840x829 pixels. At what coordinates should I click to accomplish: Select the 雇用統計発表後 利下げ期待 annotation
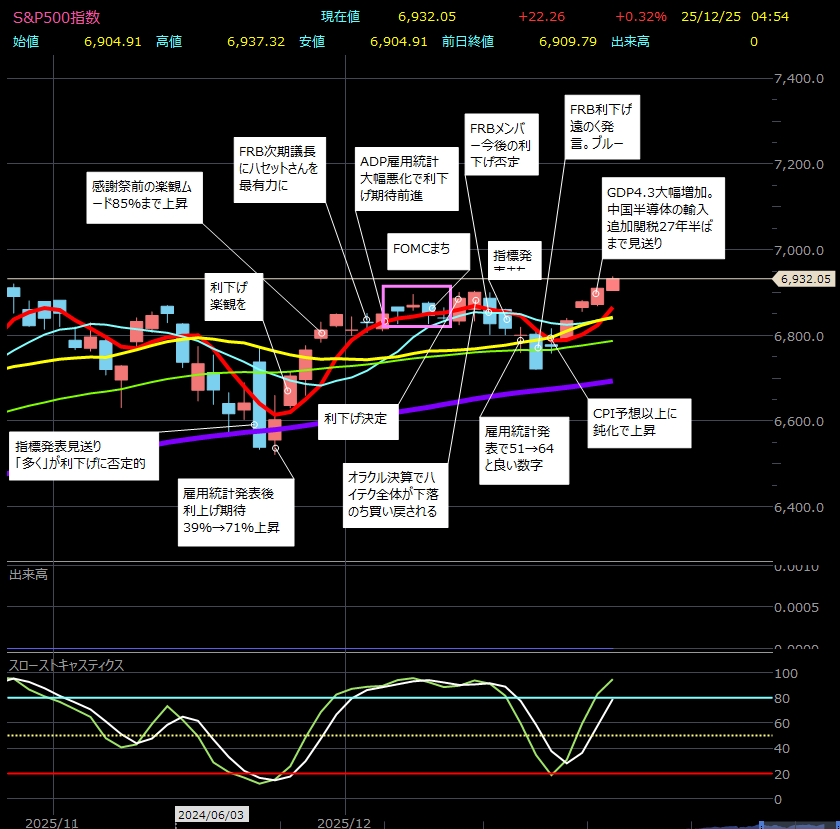coord(236,509)
